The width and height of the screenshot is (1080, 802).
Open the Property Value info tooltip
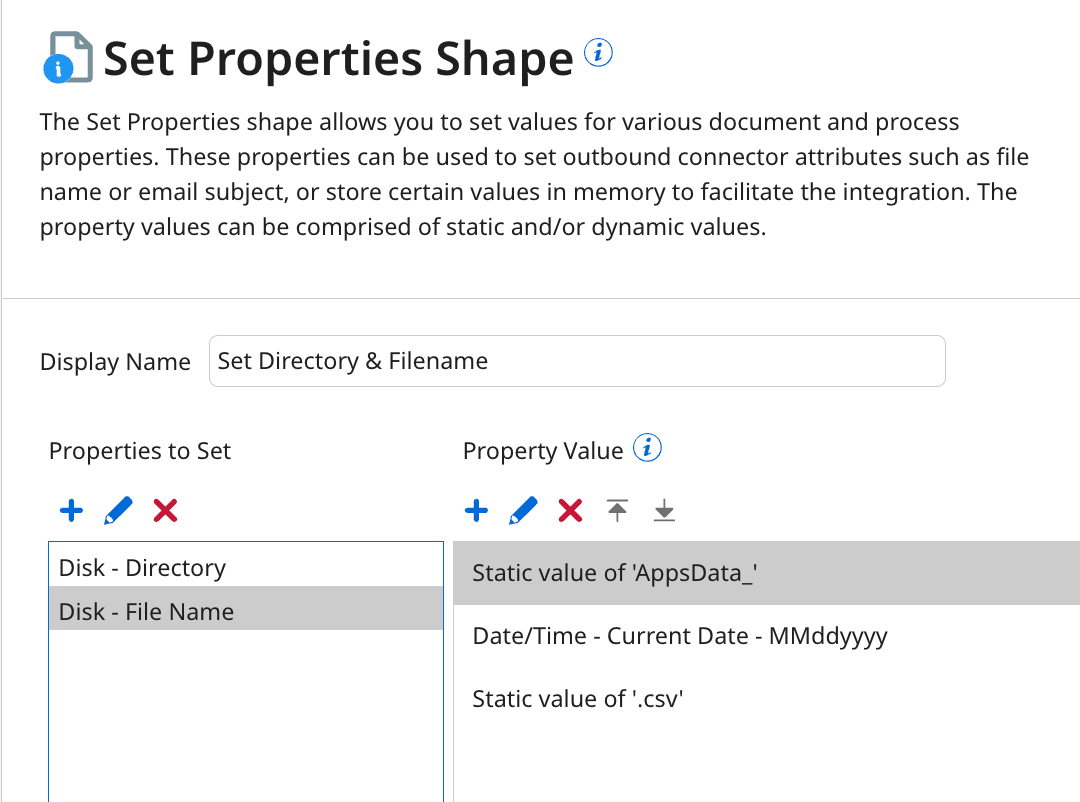point(649,448)
